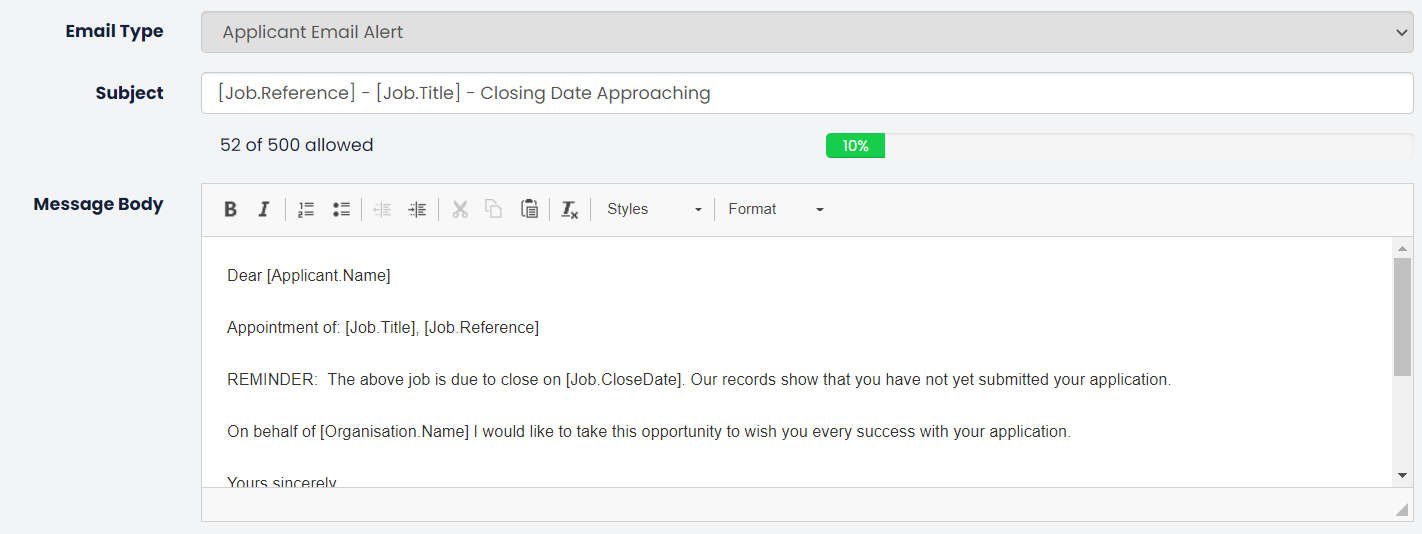This screenshot has width=1422, height=534.
Task: Insert a numbered list
Action: [x=306, y=209]
